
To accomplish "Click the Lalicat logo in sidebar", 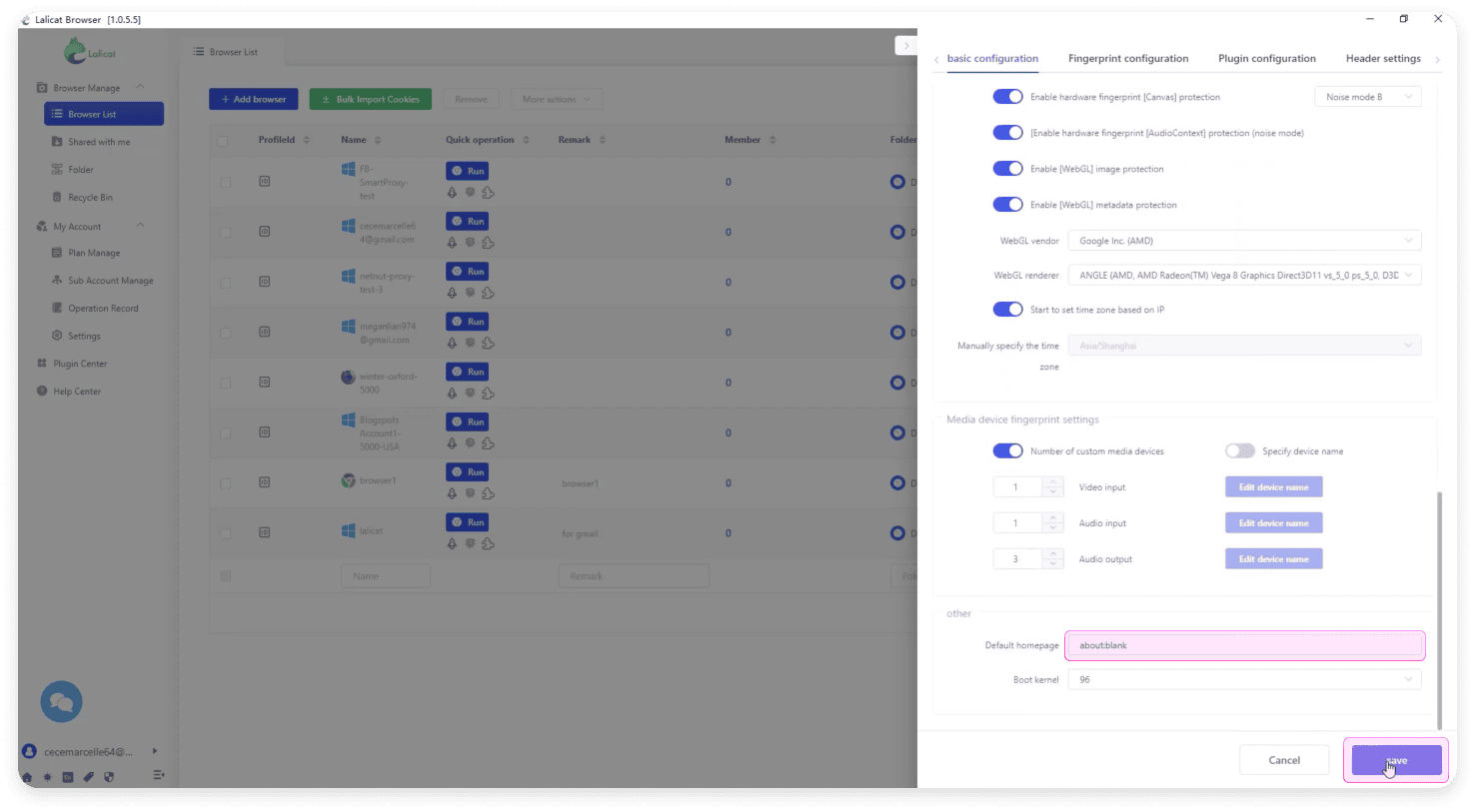I will tap(90, 51).
